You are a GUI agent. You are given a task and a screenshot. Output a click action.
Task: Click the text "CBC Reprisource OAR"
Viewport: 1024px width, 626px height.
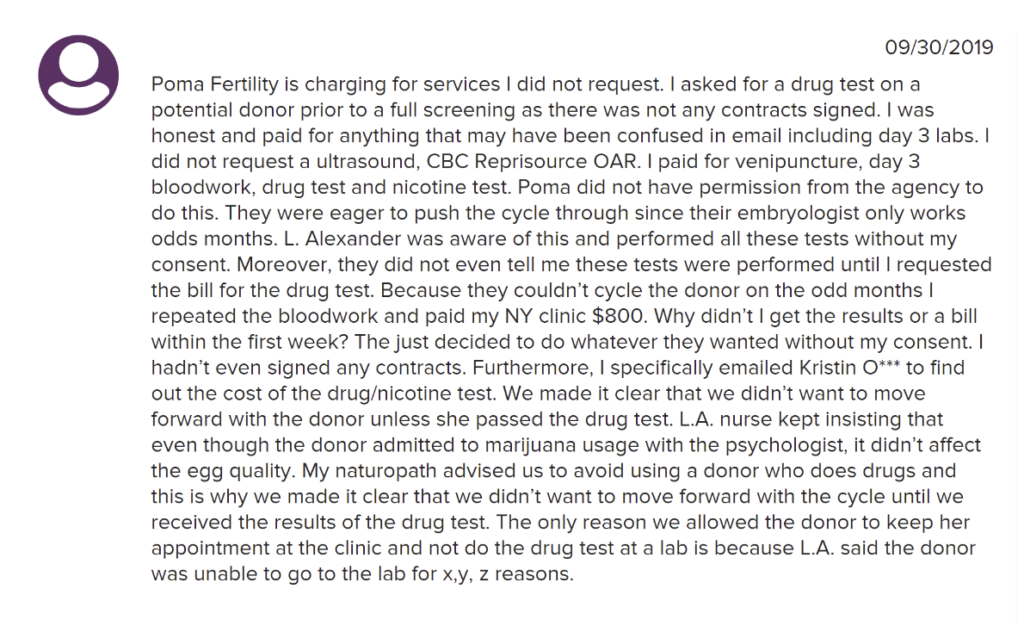[531, 161]
